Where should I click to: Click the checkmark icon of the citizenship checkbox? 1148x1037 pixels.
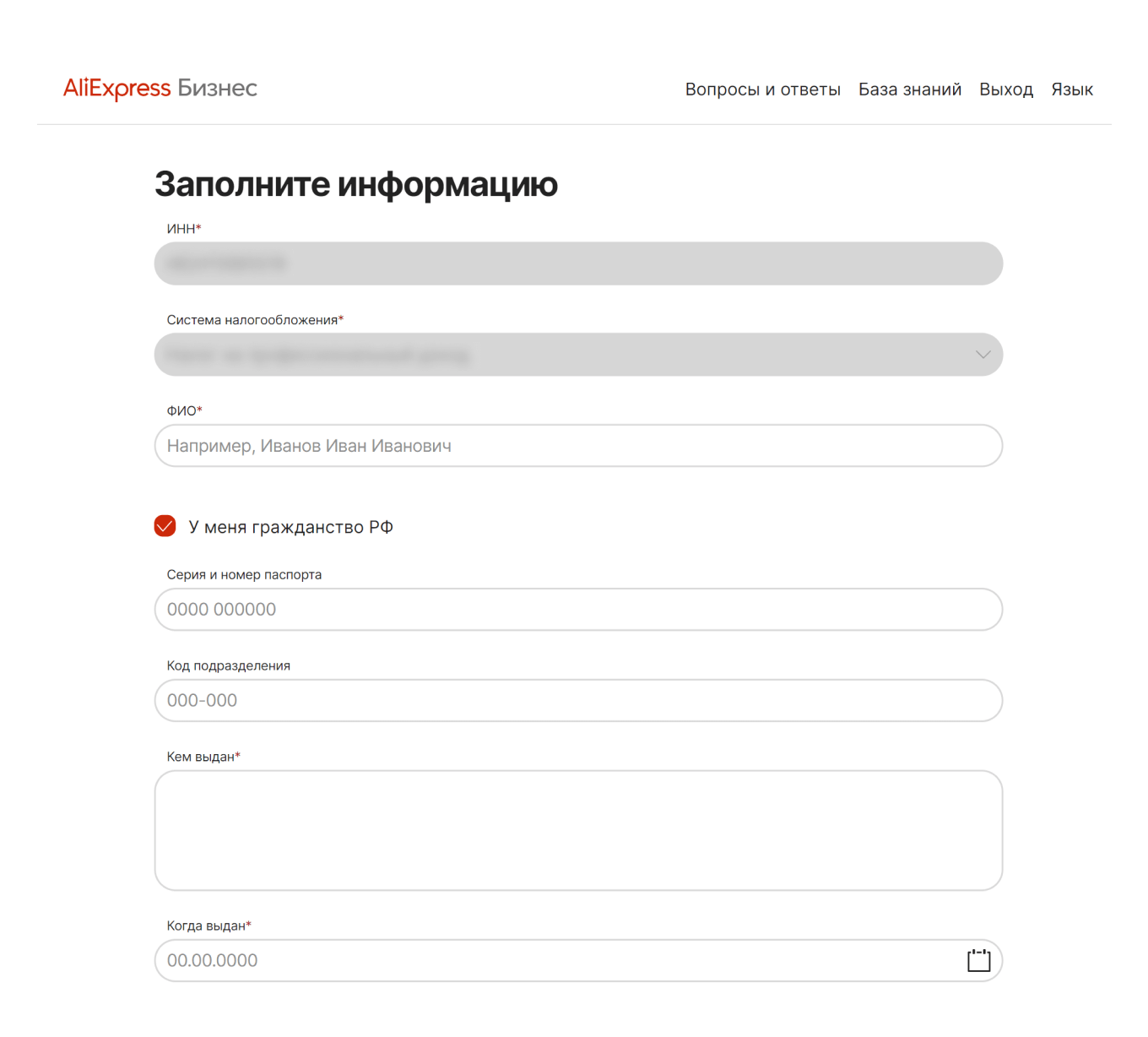(165, 526)
